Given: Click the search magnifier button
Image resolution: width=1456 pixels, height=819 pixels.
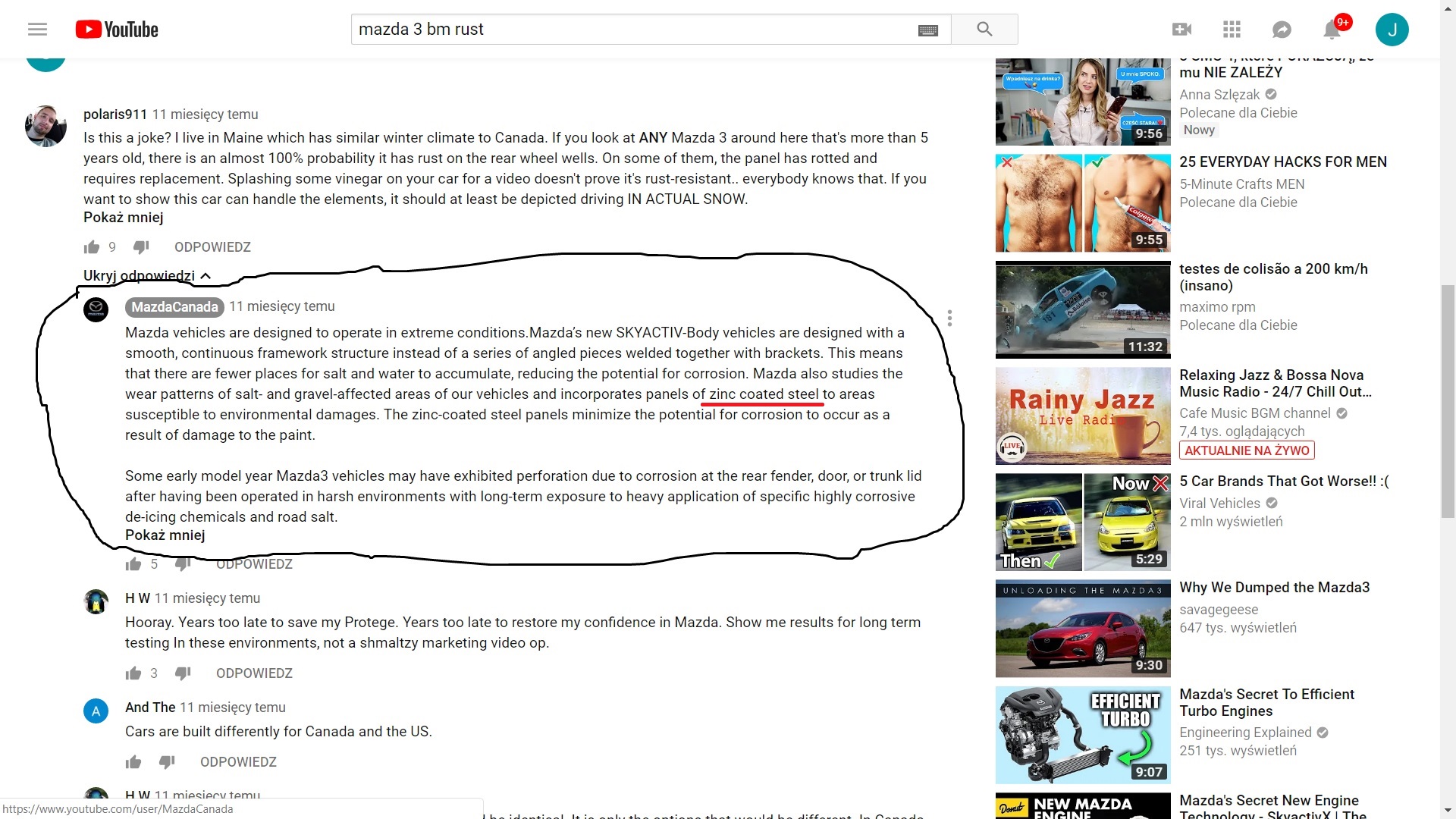Looking at the screenshot, I should tap(984, 30).
